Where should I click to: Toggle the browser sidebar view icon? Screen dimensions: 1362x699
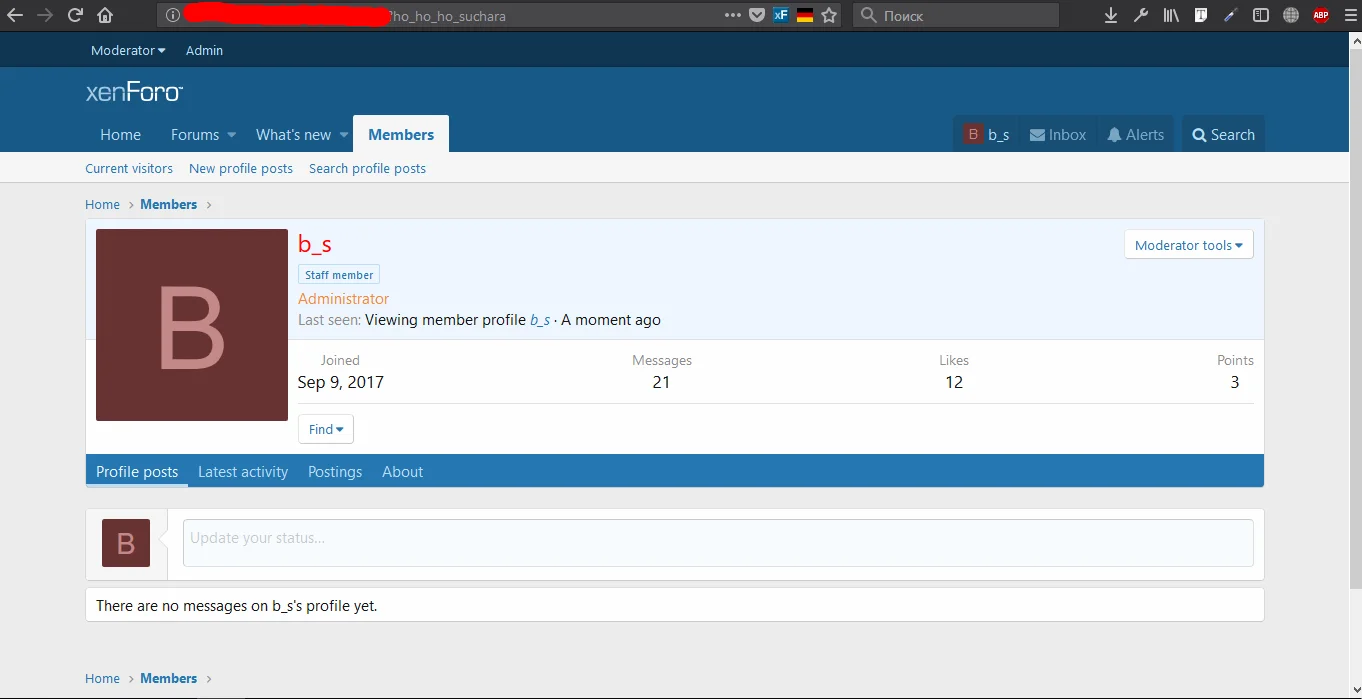[1261, 15]
